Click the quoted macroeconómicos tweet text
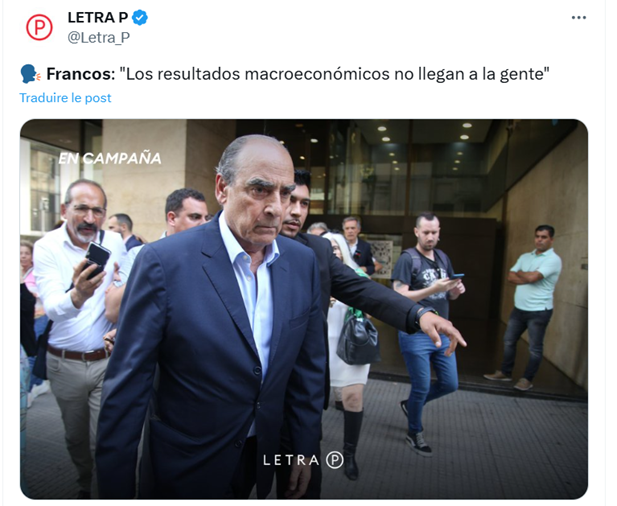Image resolution: width=617 pixels, height=506 pixels. [334, 74]
